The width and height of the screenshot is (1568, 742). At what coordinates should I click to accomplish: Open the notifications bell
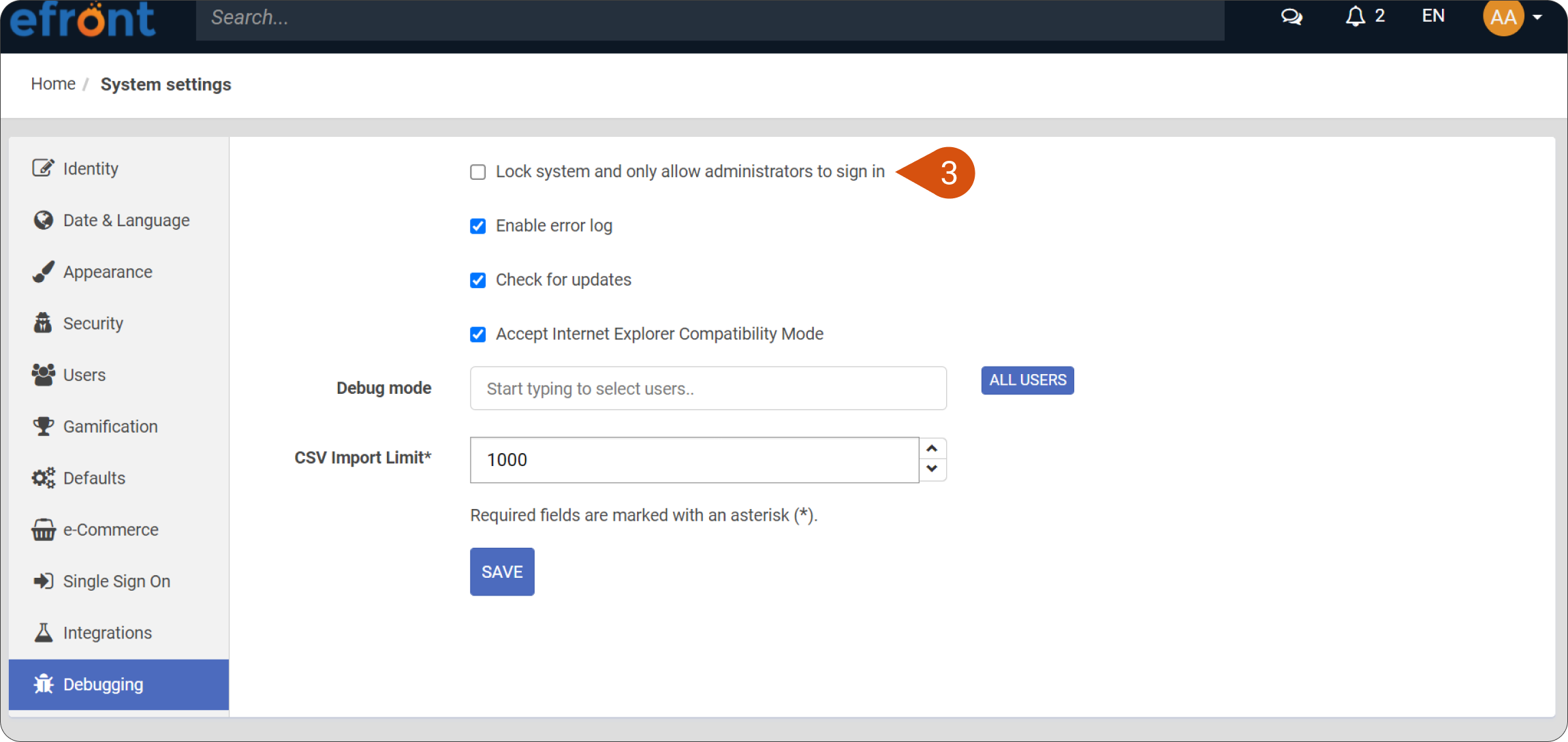1355,16
